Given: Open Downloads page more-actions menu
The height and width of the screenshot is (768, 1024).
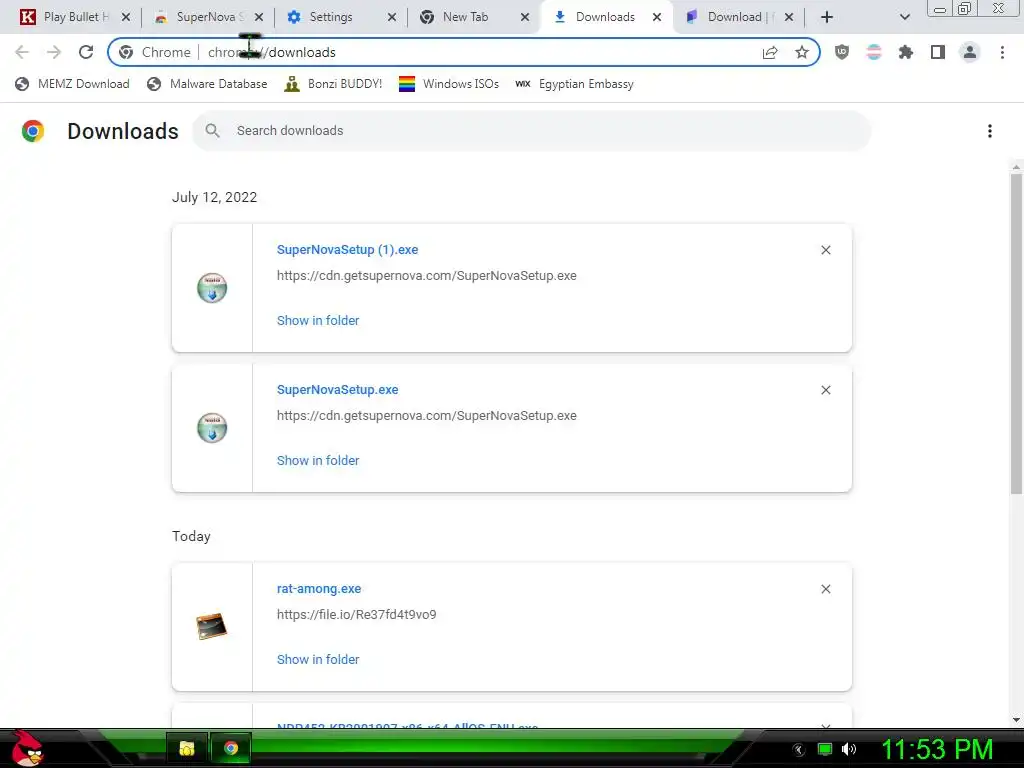Looking at the screenshot, I should [x=989, y=131].
